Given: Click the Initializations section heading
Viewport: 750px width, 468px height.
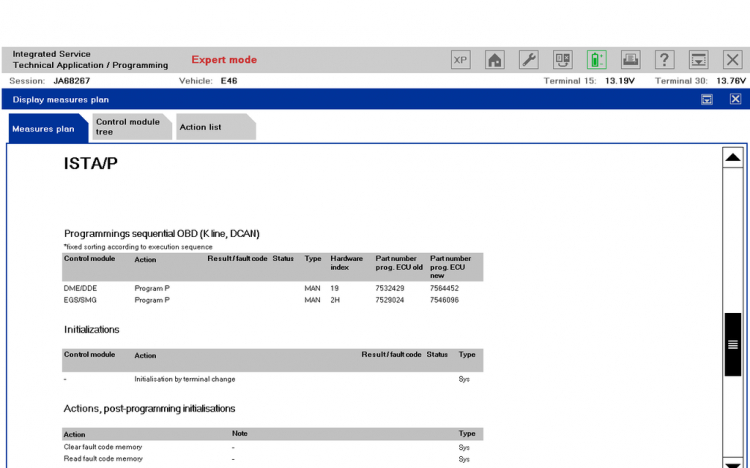Looking at the screenshot, I should 91,329.
